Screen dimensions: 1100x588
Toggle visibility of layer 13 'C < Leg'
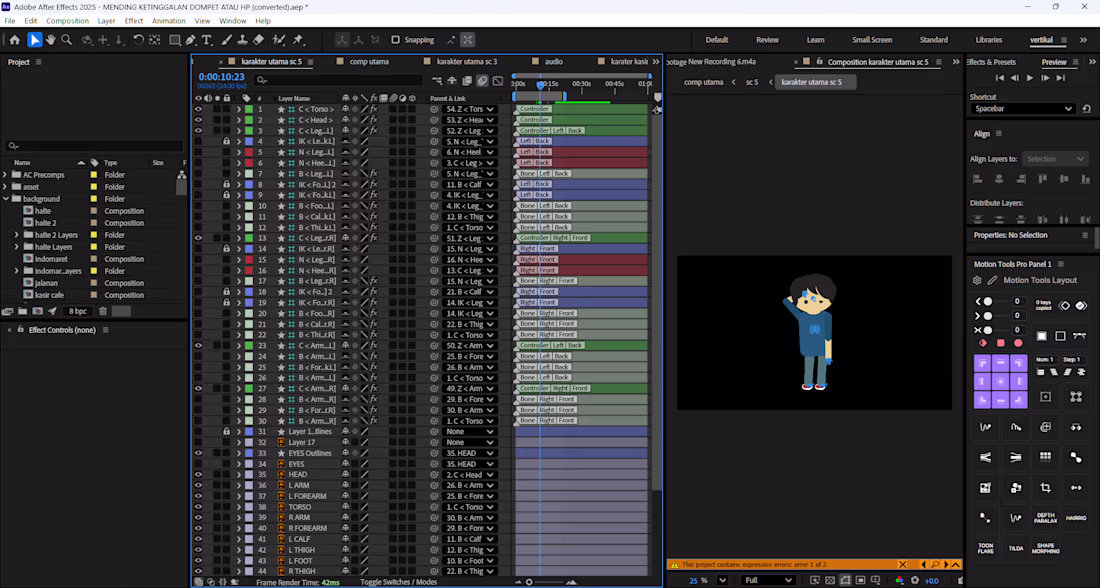[198, 238]
